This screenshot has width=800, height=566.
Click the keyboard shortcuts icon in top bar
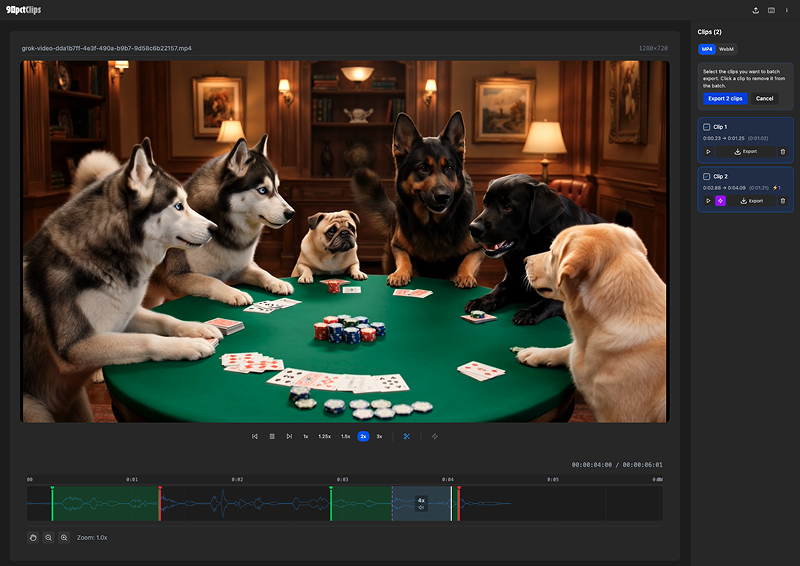point(771,10)
